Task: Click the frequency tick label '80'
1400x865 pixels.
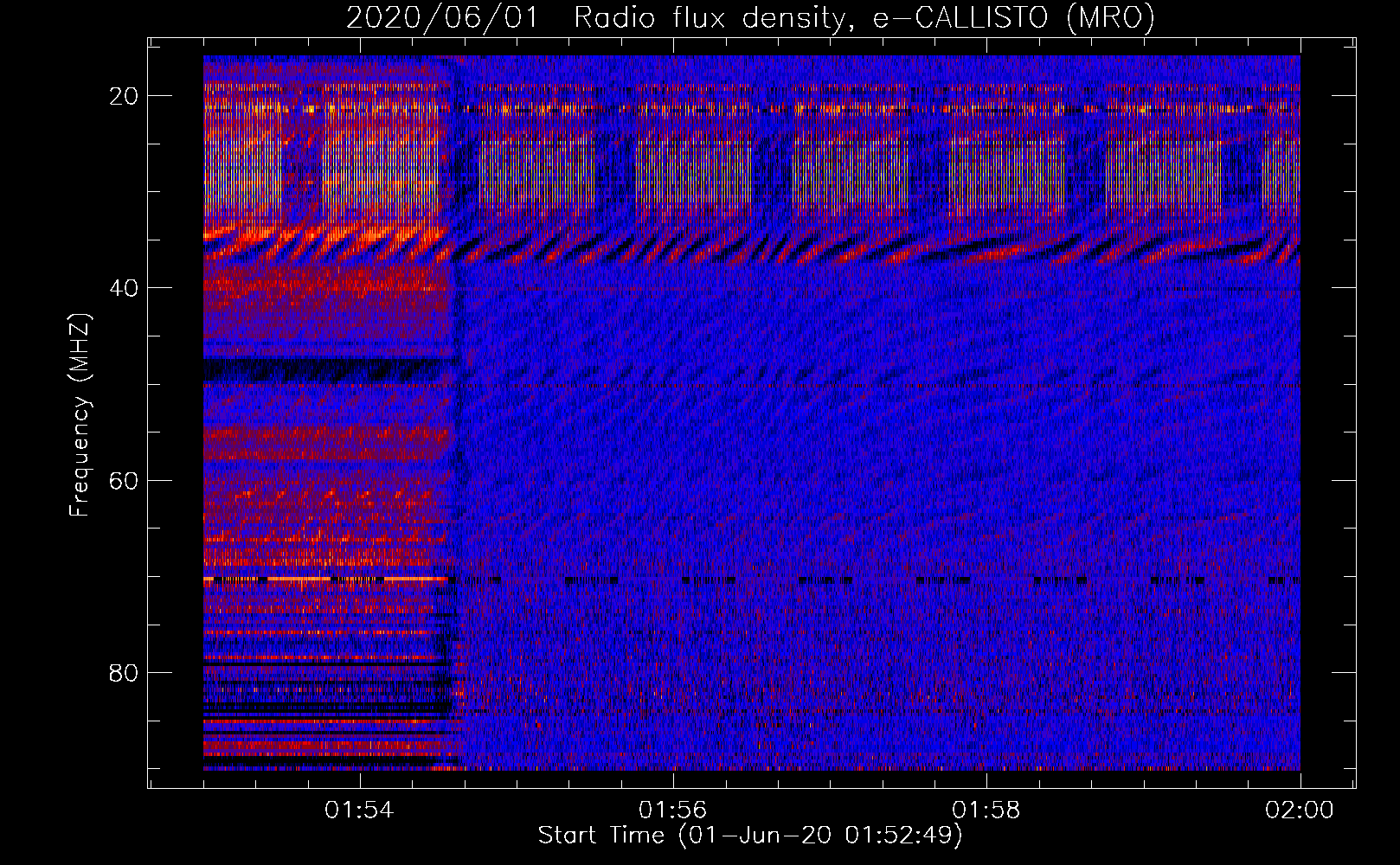Action: 124,672
